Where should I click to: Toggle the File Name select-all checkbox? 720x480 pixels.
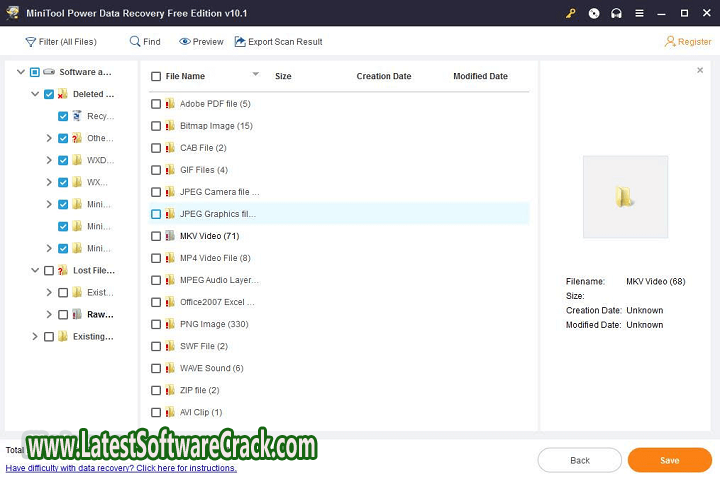point(156,76)
